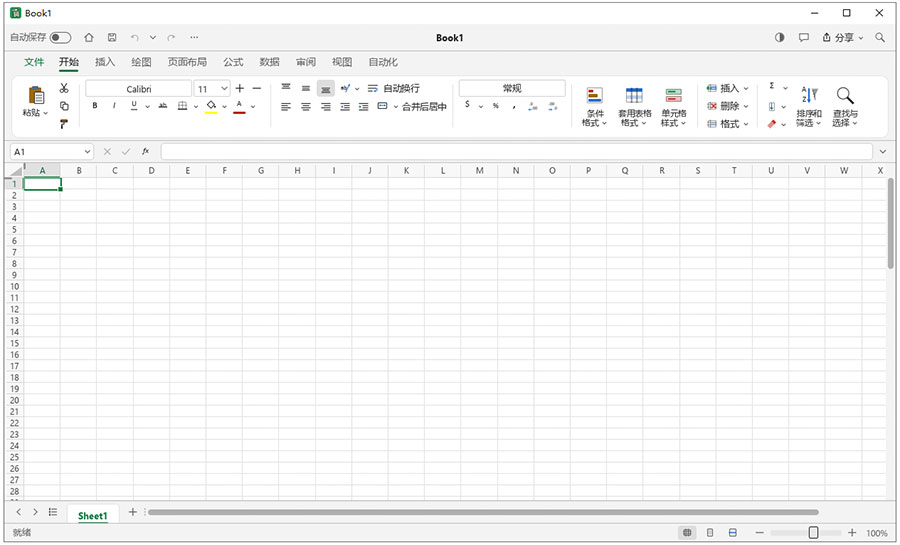Click the strikethrough ab icon
Screen dimensions: 900x545
(x=163, y=106)
